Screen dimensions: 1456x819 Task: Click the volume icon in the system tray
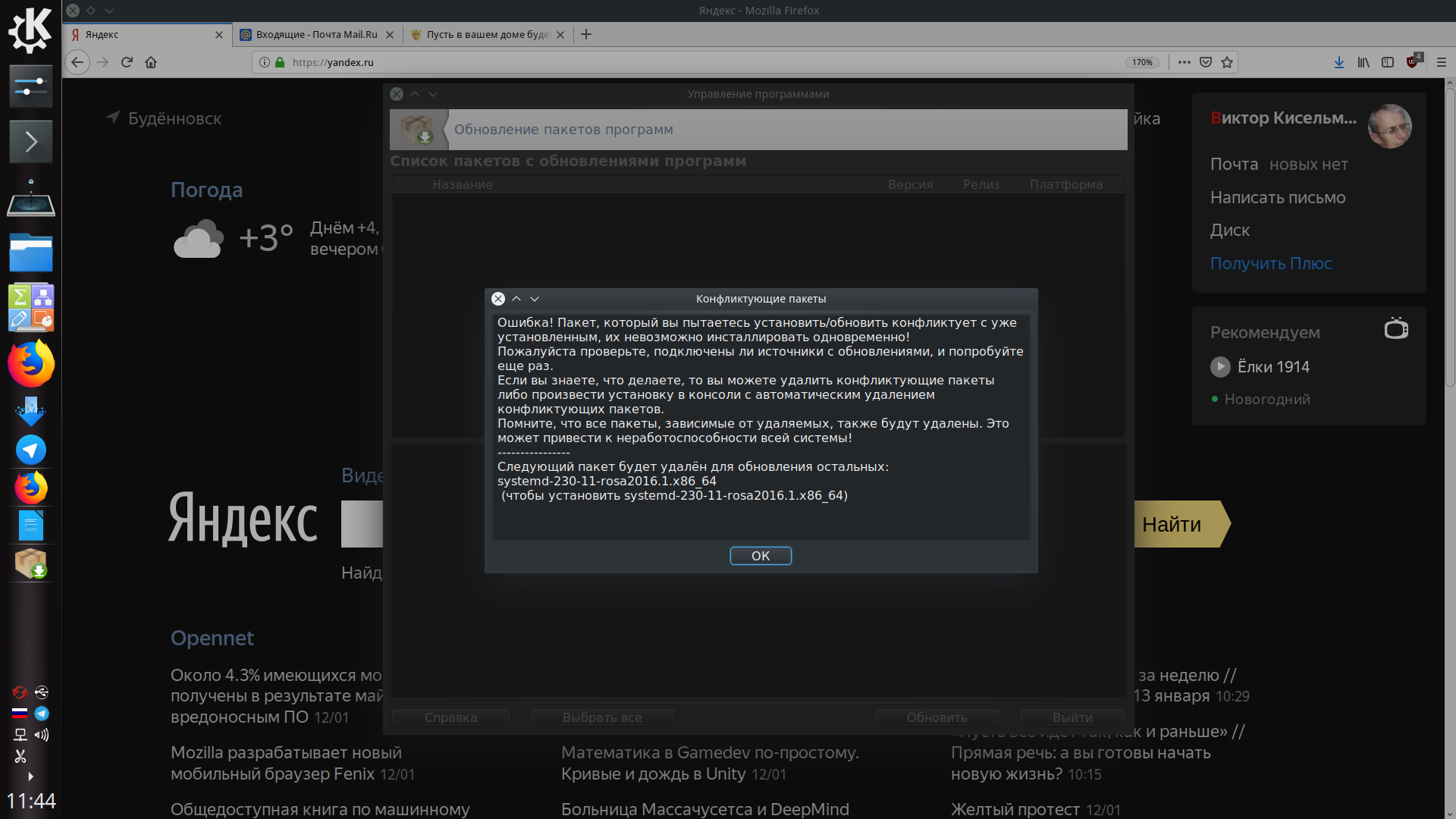coord(42,734)
